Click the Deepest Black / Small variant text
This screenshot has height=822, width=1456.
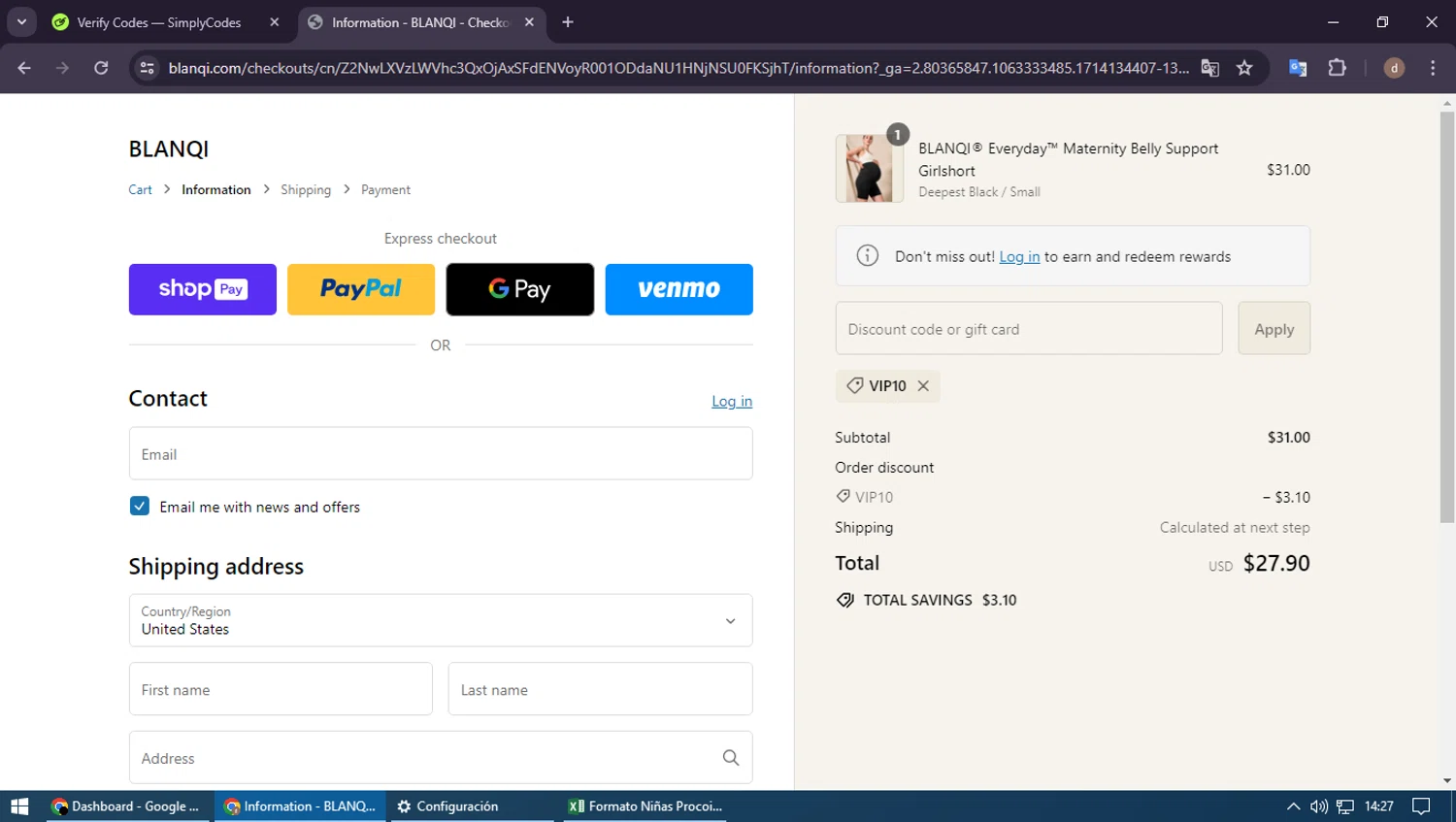tap(979, 192)
